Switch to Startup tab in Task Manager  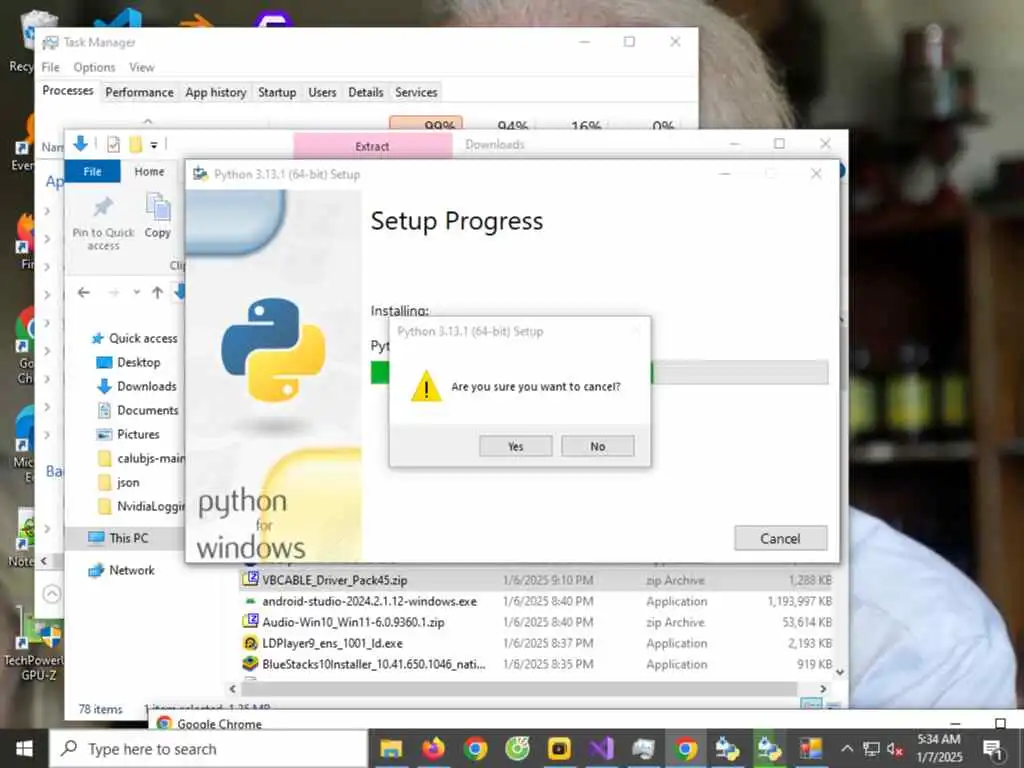277,92
